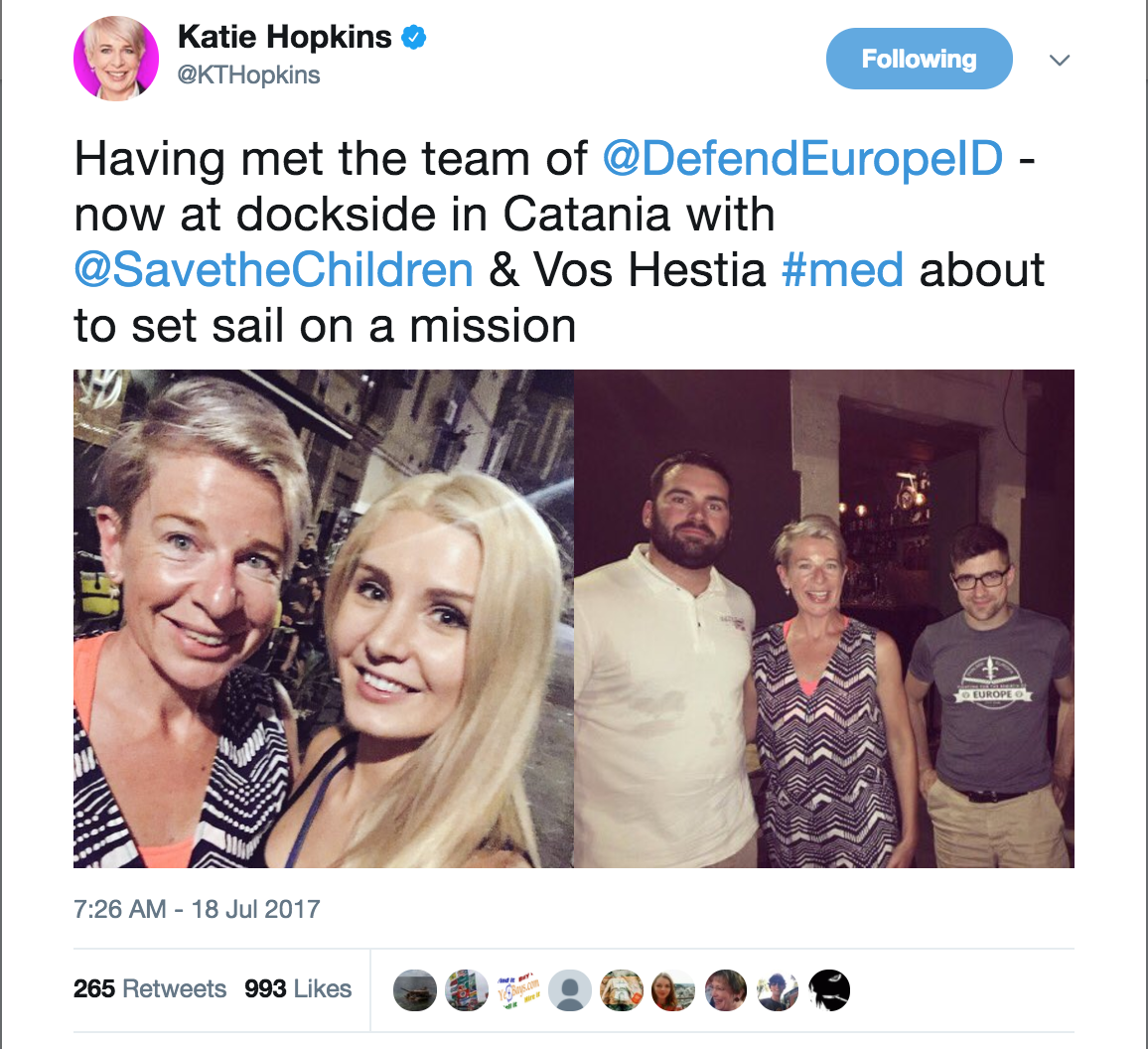The width and height of the screenshot is (1148, 1049).
Task: Open Katie Hopkins profile avatar
Action: 115,59
